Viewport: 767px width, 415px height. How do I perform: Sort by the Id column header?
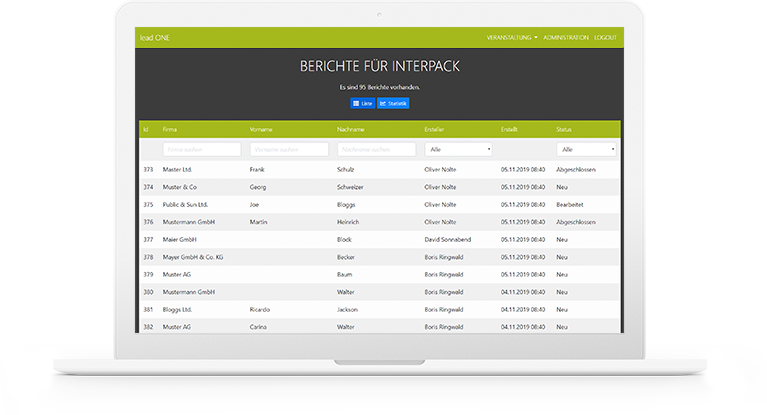[x=146, y=130]
